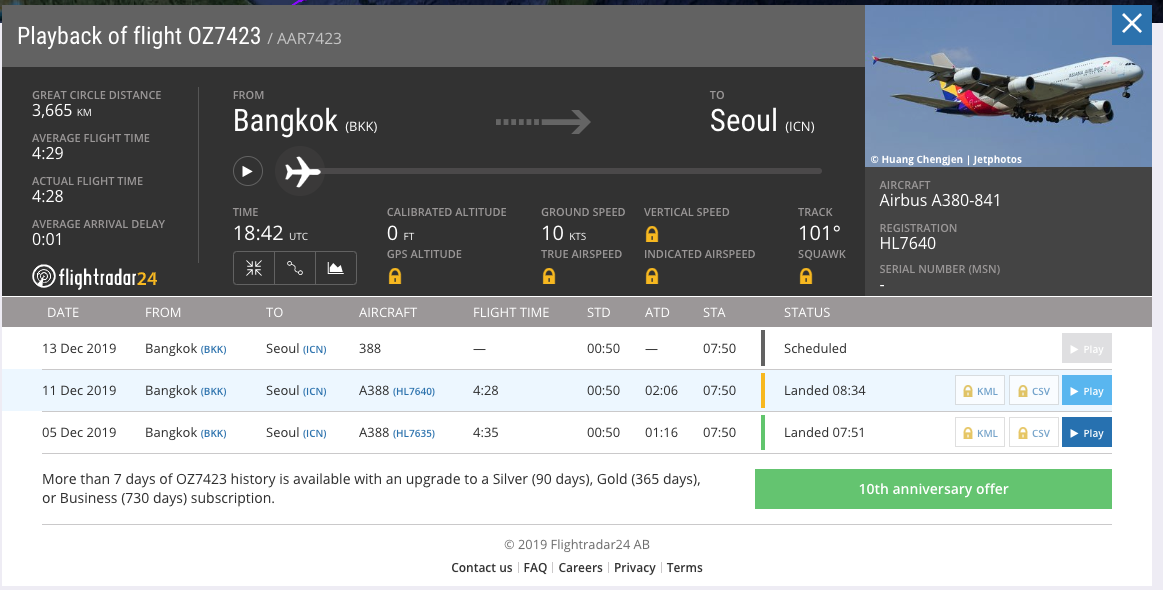
Task: Click BKK link in the 11 Dec row
Action: tap(214, 391)
